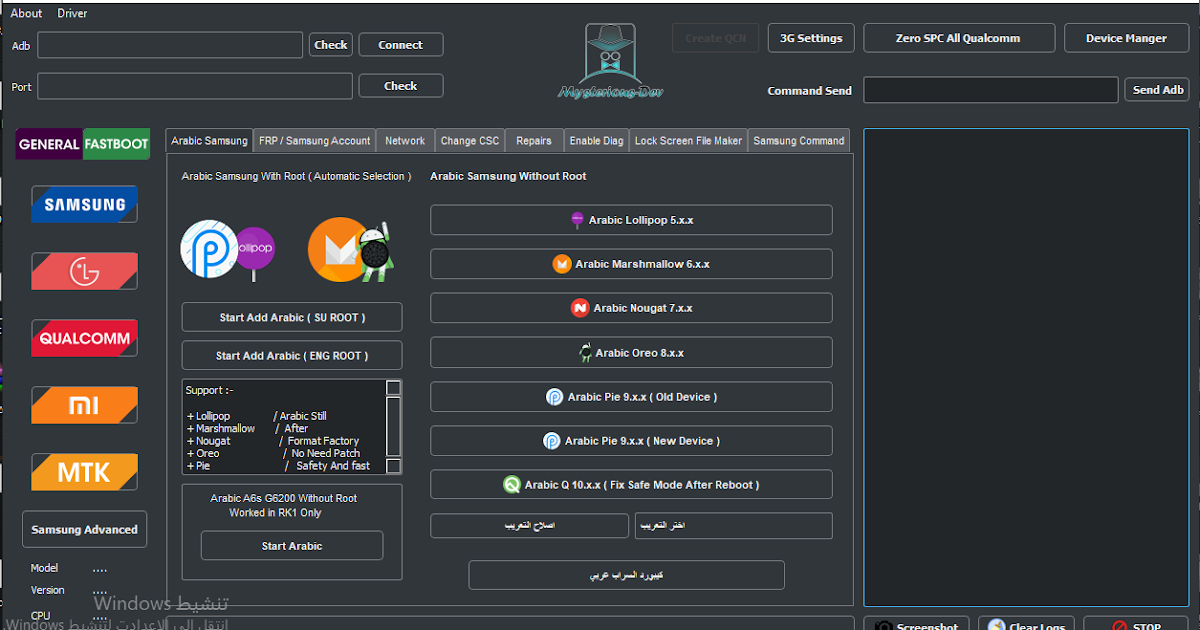Open the Xiaomi MI brand section
This screenshot has height=630, width=1200.
point(84,405)
